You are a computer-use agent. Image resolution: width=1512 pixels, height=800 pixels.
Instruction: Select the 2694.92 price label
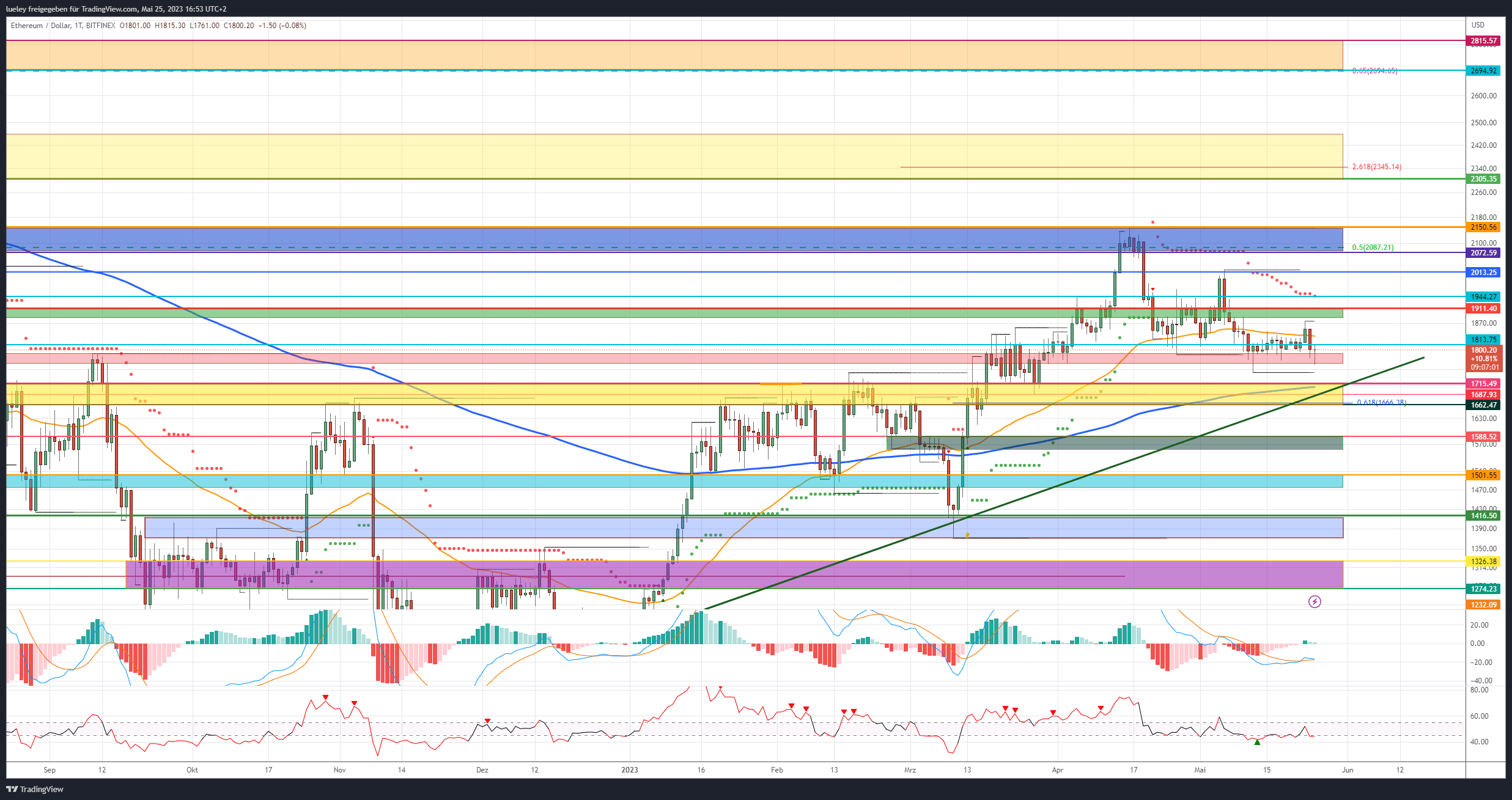pyautogui.click(x=1483, y=71)
